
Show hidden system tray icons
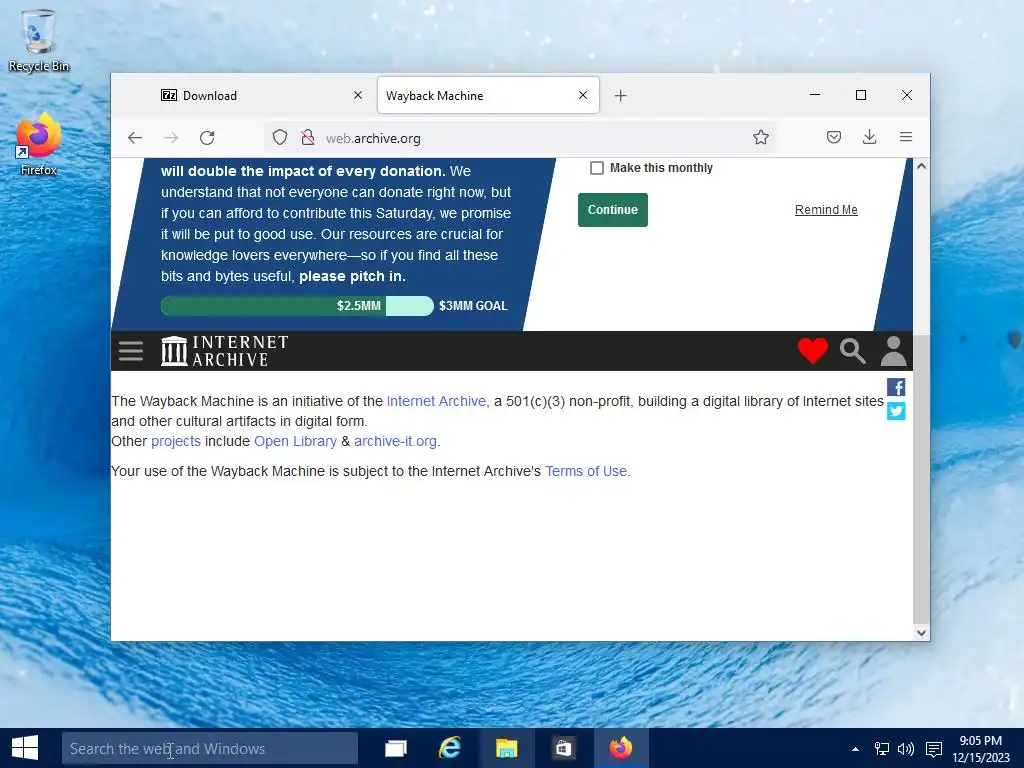point(855,749)
